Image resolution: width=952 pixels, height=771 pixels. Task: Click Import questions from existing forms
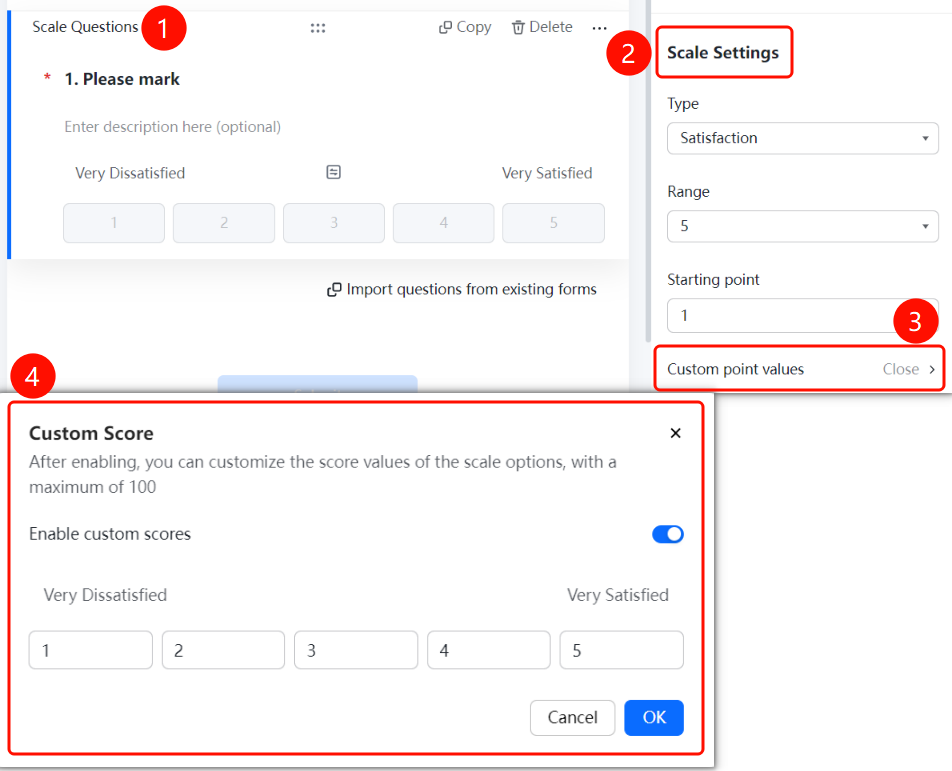[x=462, y=290]
